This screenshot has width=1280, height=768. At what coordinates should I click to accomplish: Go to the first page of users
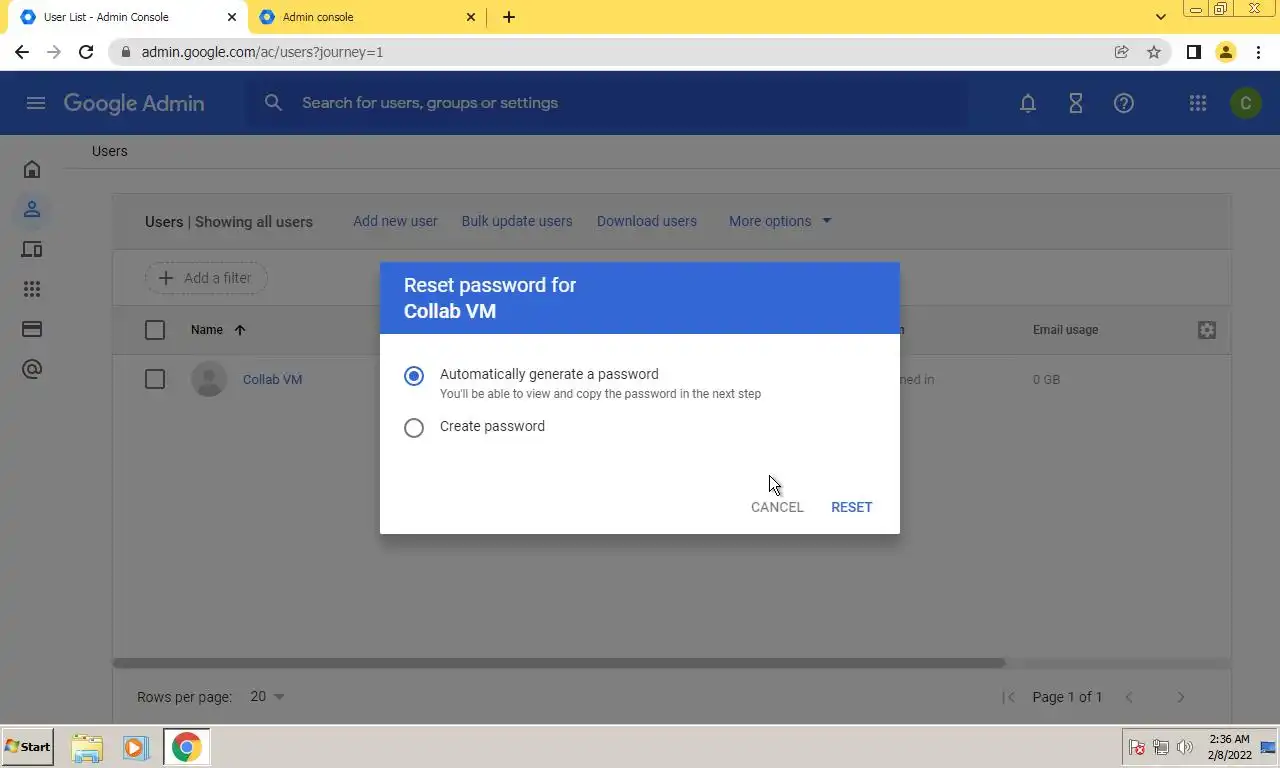(x=1008, y=697)
